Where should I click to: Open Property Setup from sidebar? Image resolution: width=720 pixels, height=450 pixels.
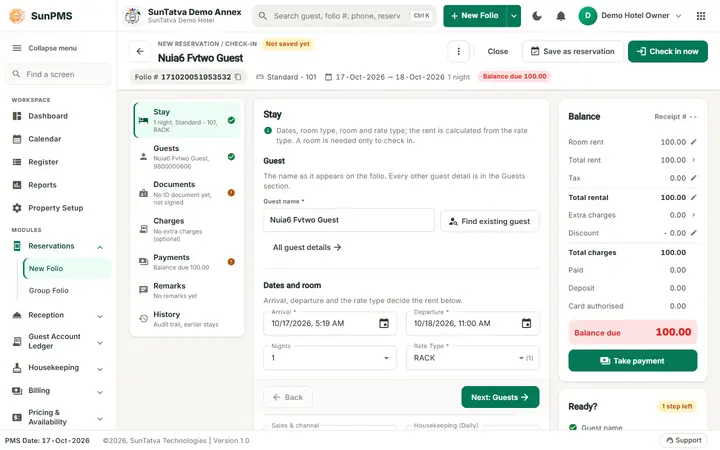[x=59, y=208]
